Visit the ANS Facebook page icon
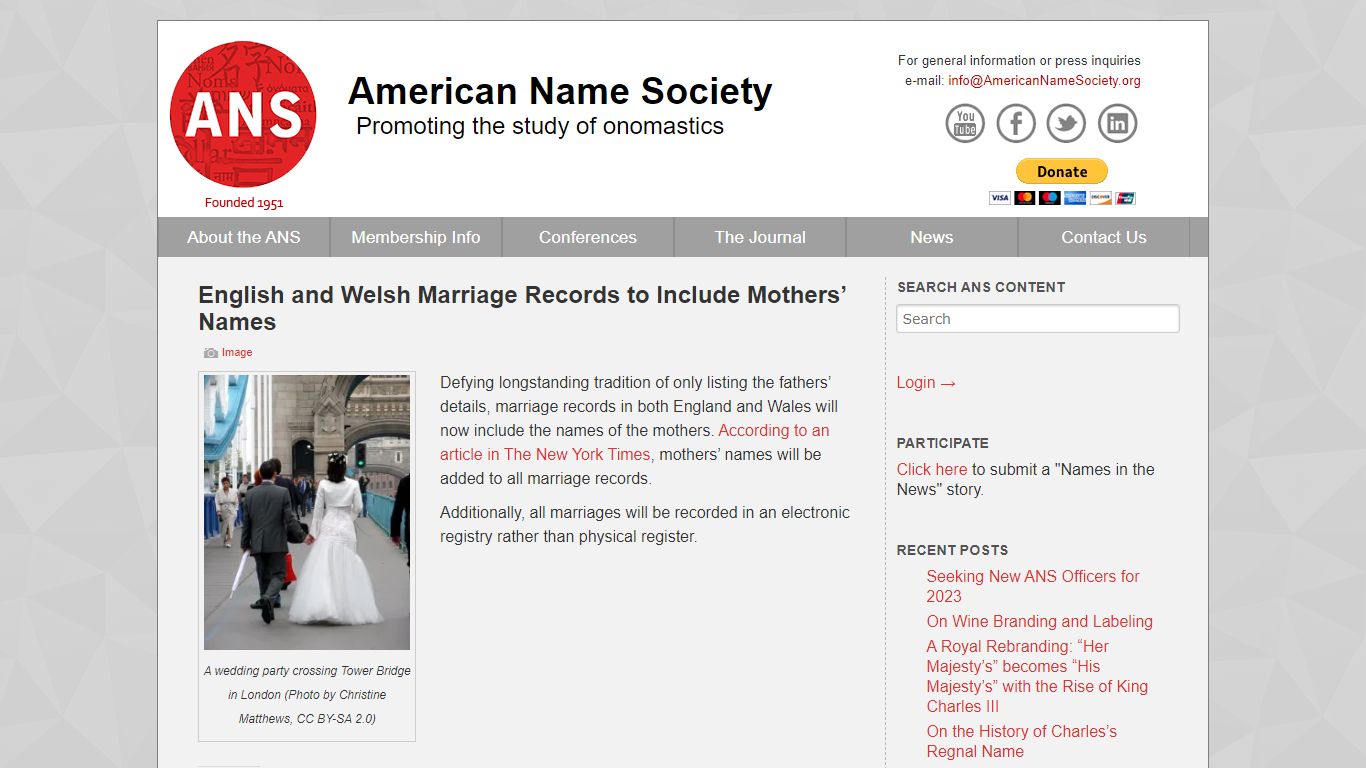The width and height of the screenshot is (1366, 768). click(1016, 123)
